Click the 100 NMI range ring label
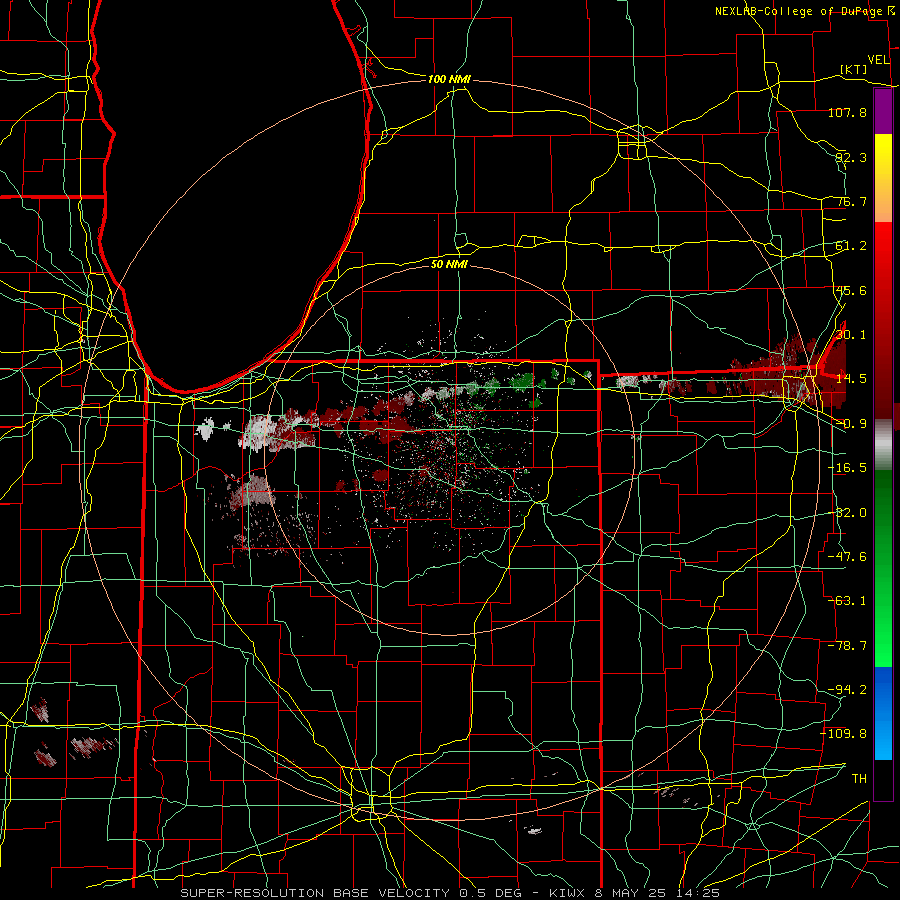Screen dimensions: 900x900 449,79
